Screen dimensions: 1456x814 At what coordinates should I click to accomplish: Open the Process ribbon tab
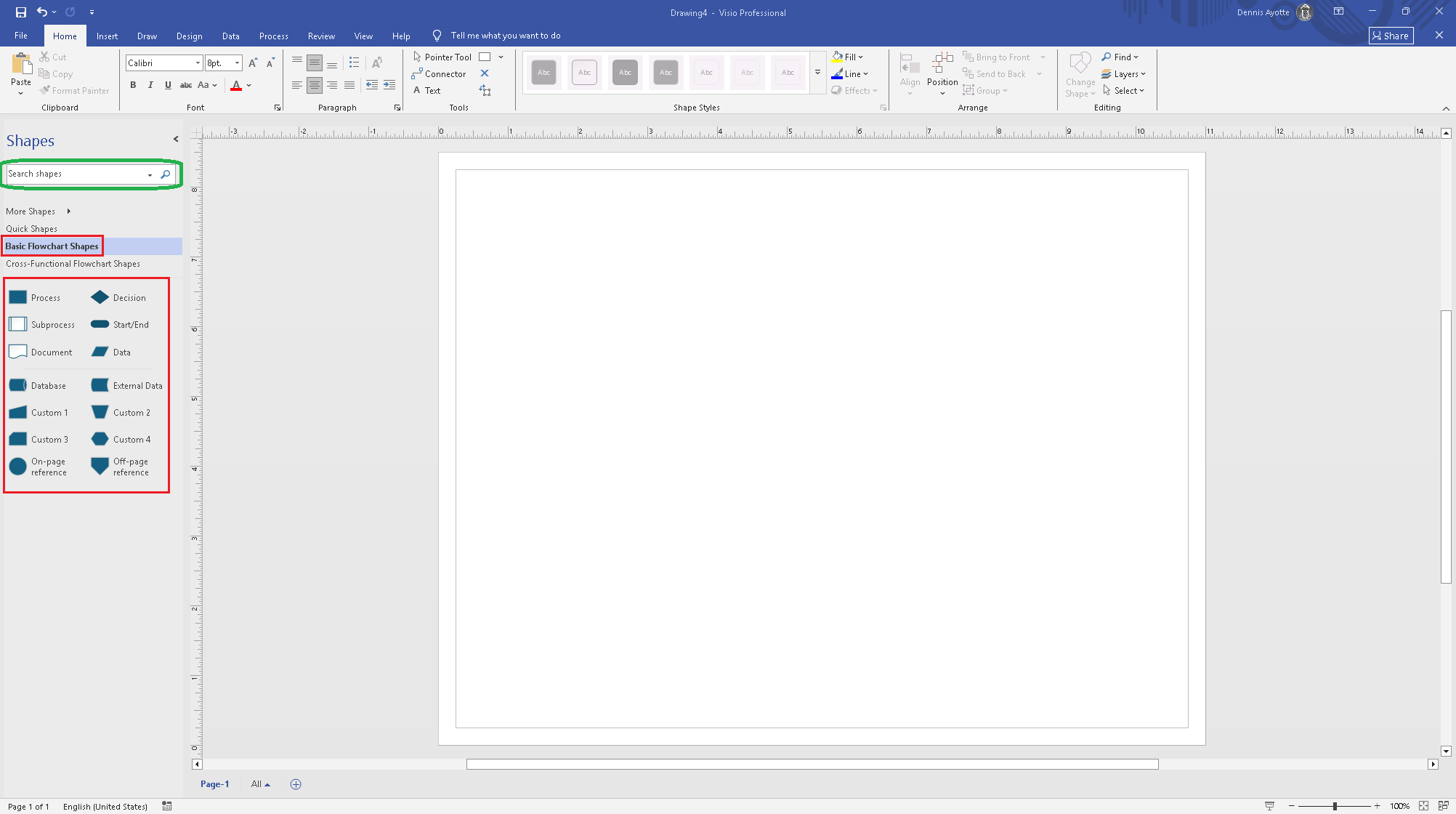point(273,36)
